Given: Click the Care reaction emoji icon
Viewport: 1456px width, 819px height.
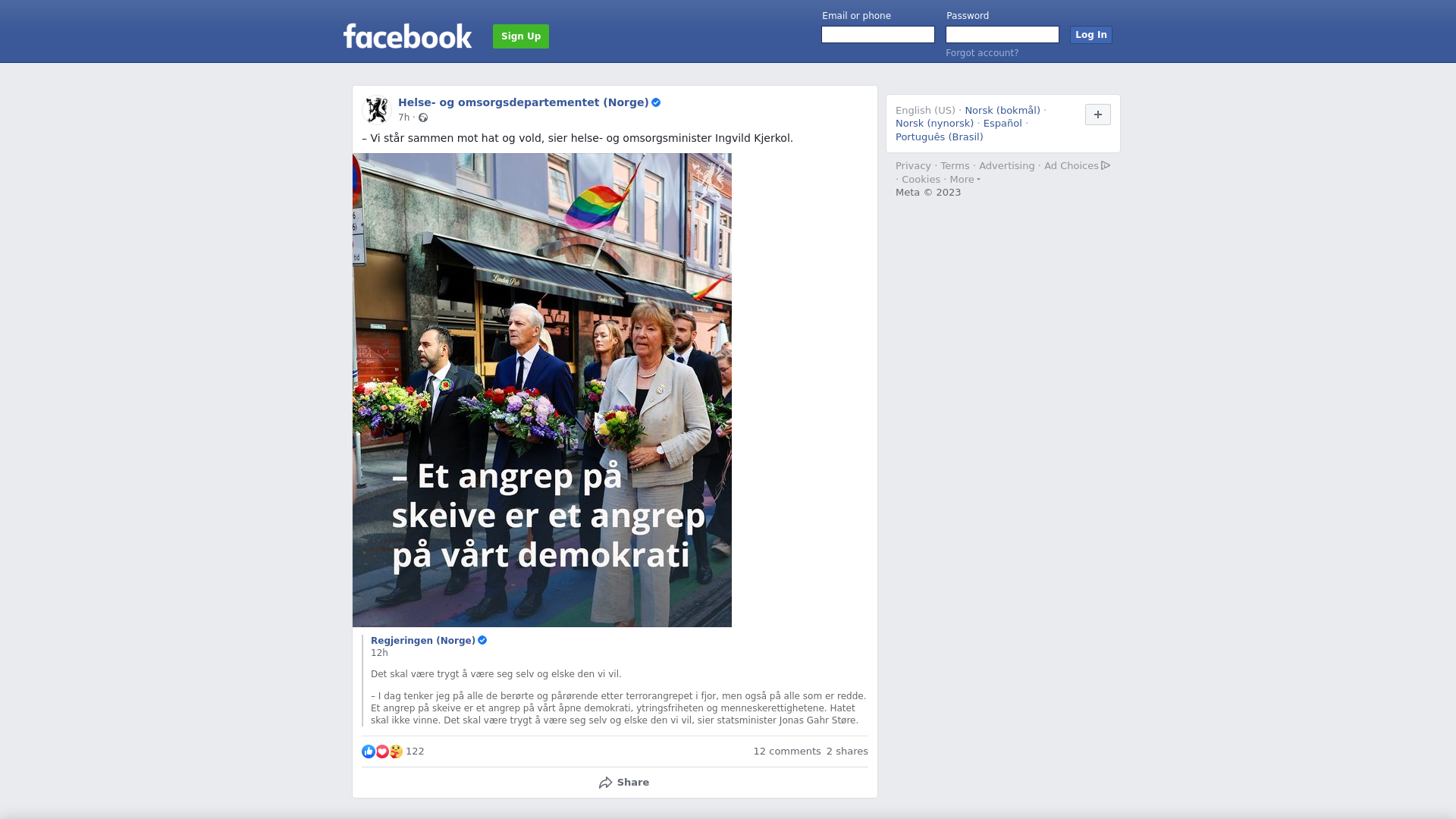Looking at the screenshot, I should tap(396, 752).
